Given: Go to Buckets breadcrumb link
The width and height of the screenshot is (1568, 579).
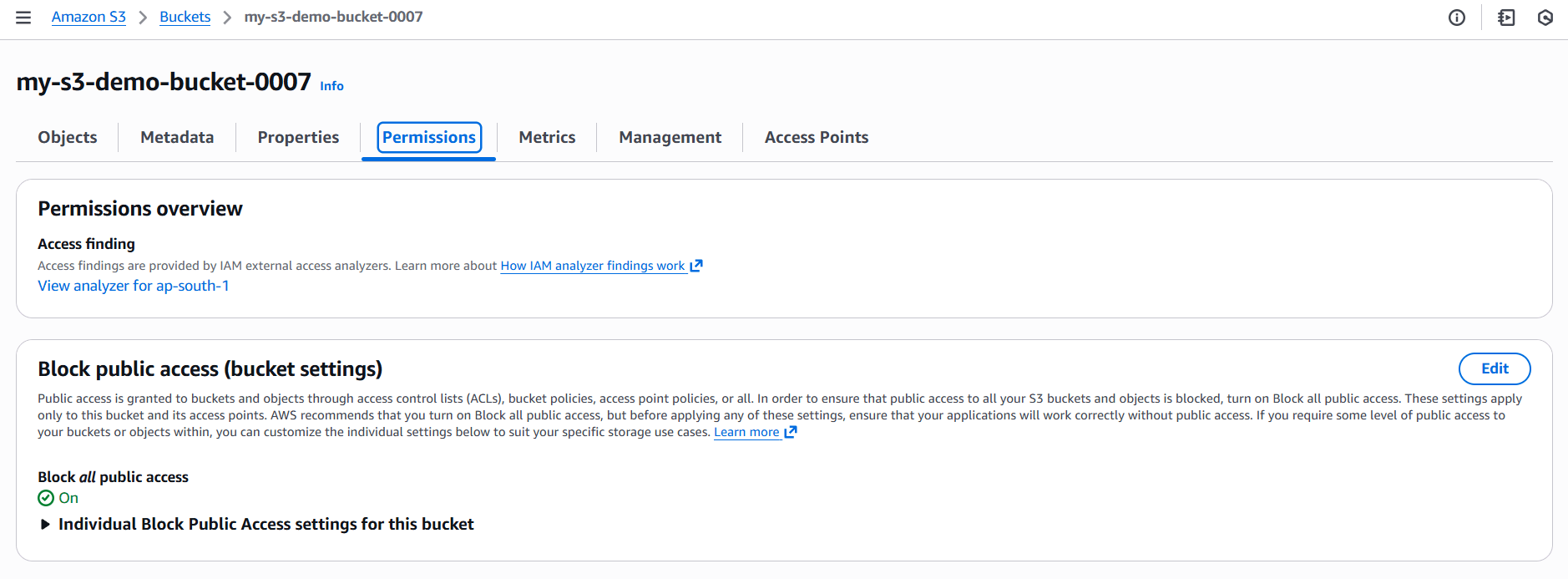Looking at the screenshot, I should [185, 17].
